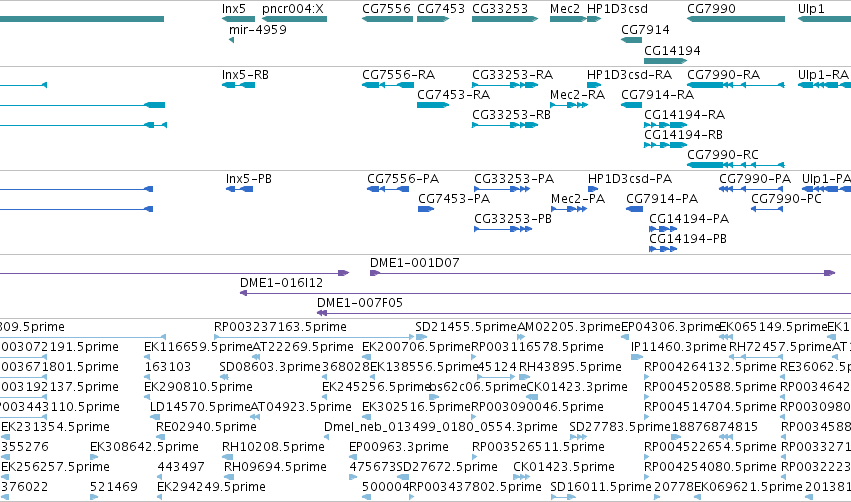Select the CG7990-PC protein feature
The image size is (851, 502).
(x=767, y=209)
